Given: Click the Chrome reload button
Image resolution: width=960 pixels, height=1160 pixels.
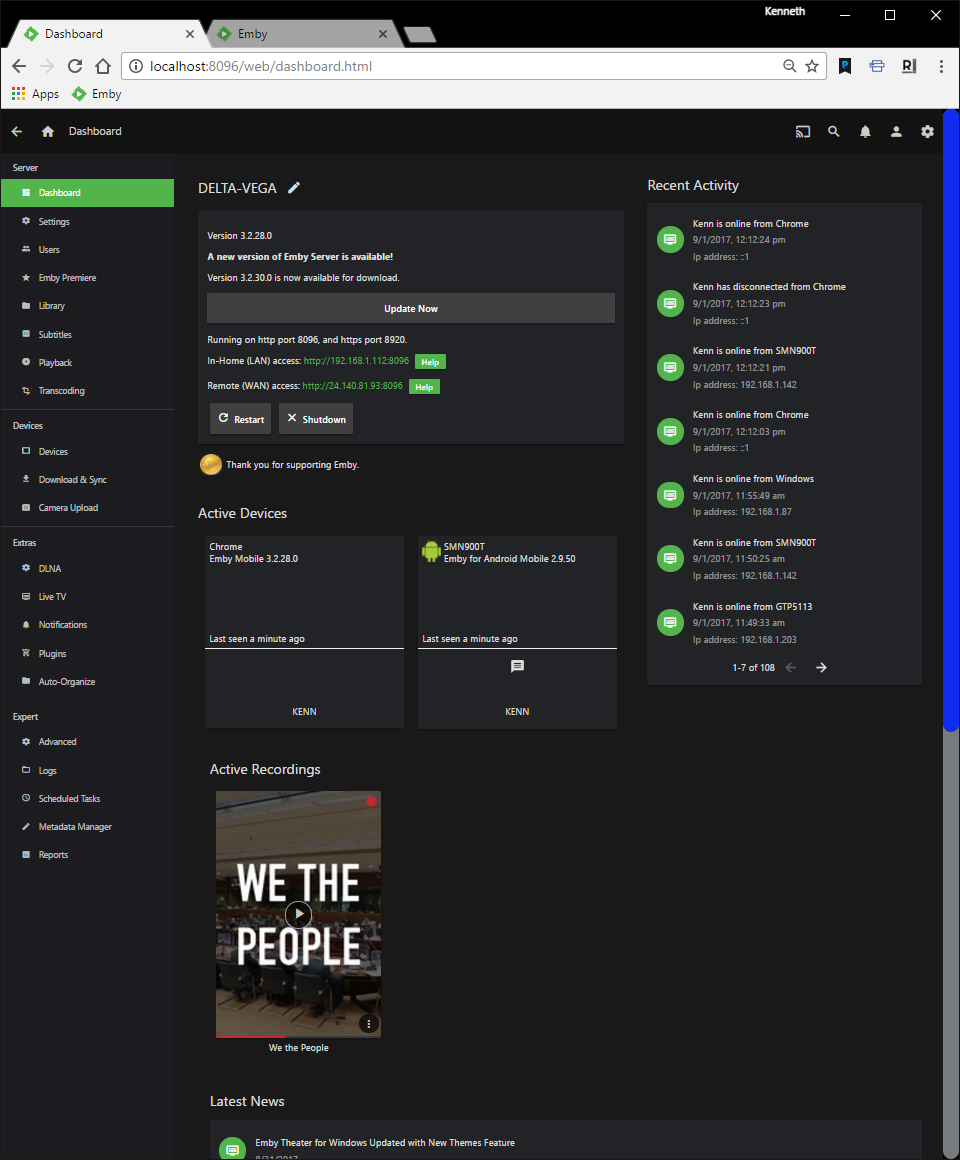Looking at the screenshot, I should click(75, 66).
